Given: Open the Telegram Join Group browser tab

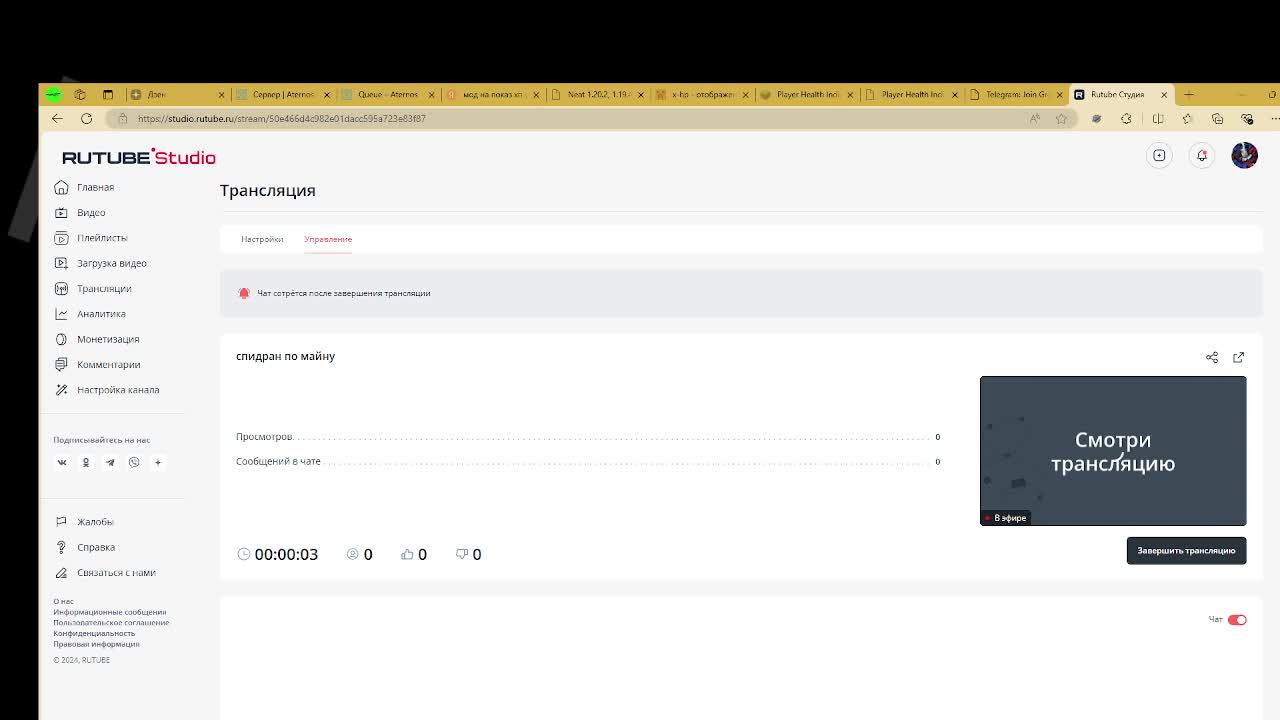Looking at the screenshot, I should tap(1016, 94).
